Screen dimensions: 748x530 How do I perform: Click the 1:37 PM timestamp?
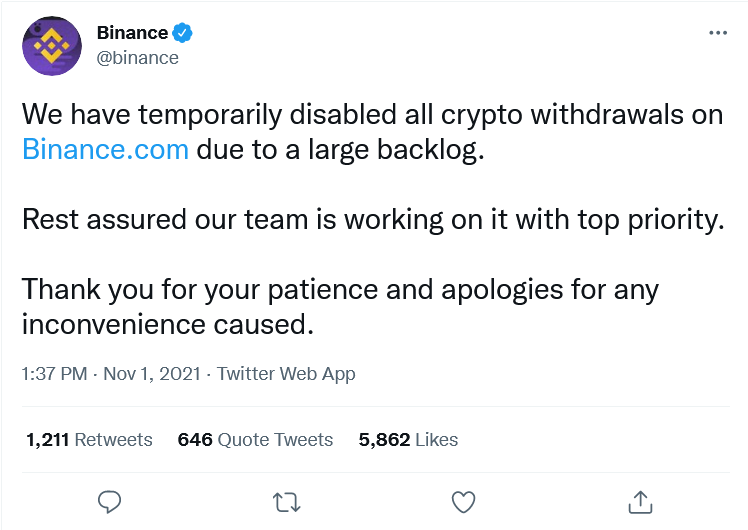click(54, 374)
